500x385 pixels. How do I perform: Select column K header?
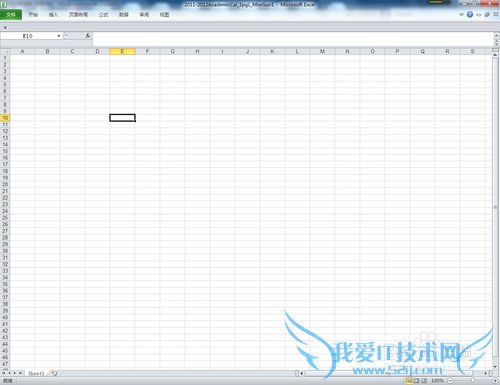(272, 51)
